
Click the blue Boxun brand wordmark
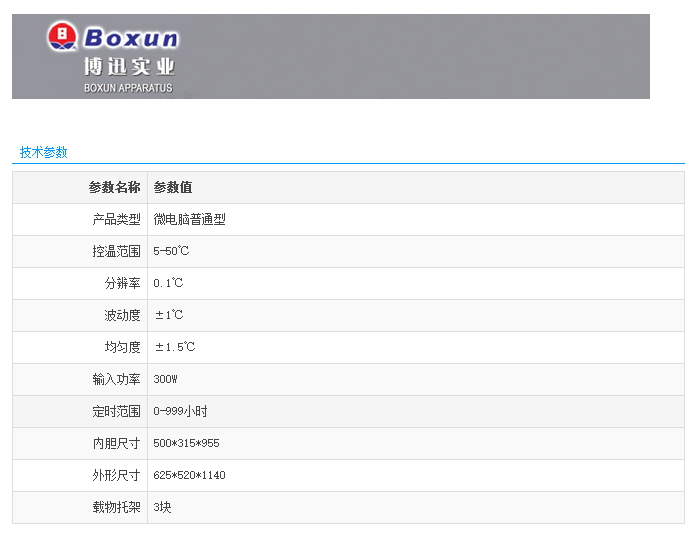coord(130,39)
